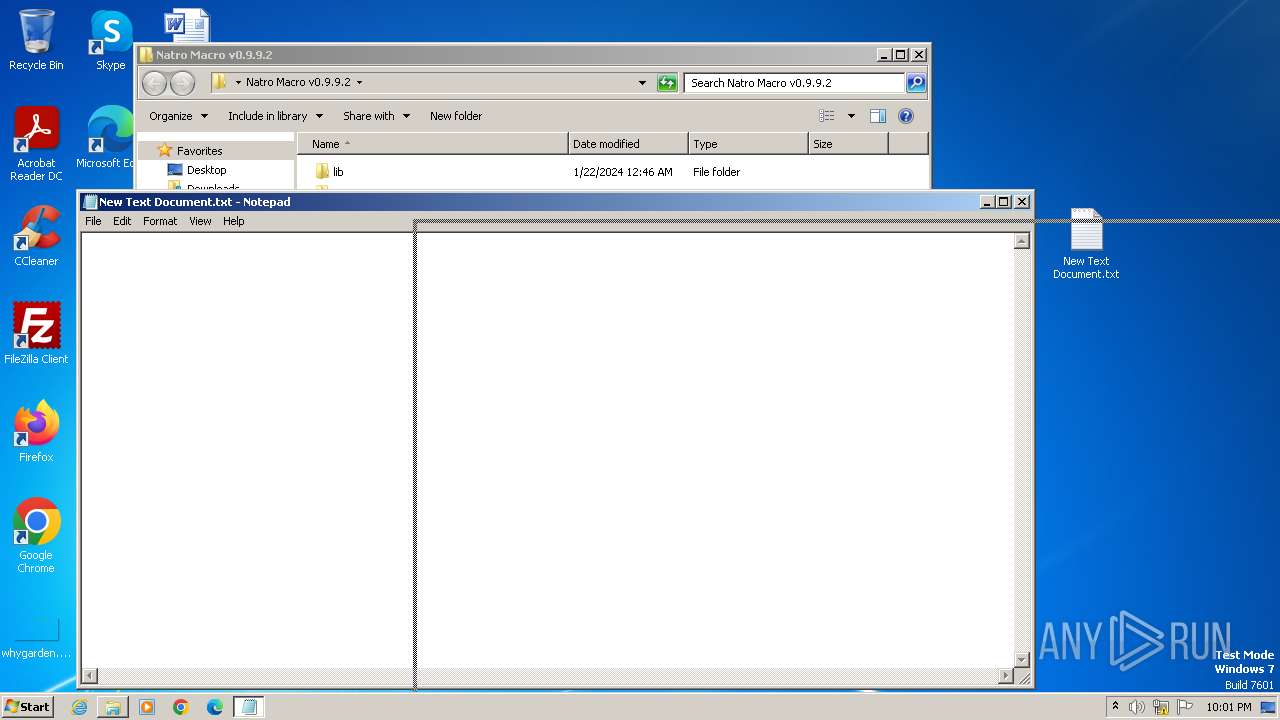This screenshot has height=720, width=1280.
Task: Open Chrome from the taskbar
Action: [x=181, y=707]
